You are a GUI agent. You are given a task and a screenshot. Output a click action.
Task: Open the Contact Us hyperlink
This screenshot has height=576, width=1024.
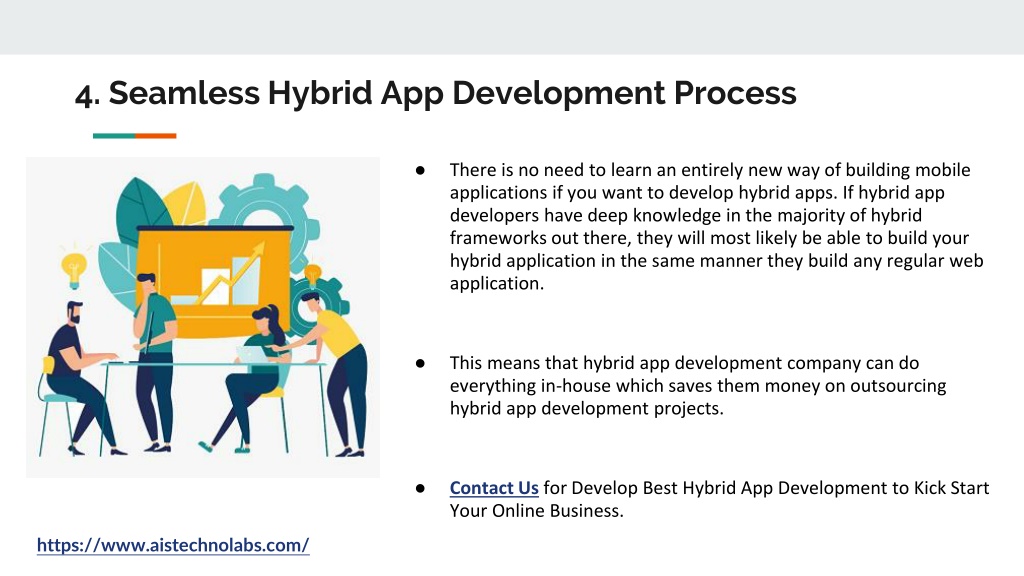pyautogui.click(x=494, y=488)
